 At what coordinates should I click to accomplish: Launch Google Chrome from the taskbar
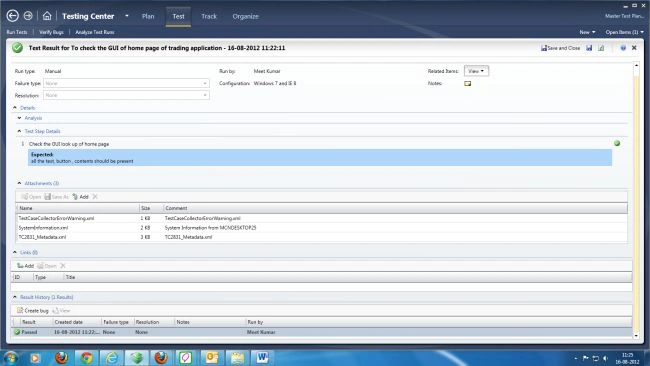click(87, 357)
